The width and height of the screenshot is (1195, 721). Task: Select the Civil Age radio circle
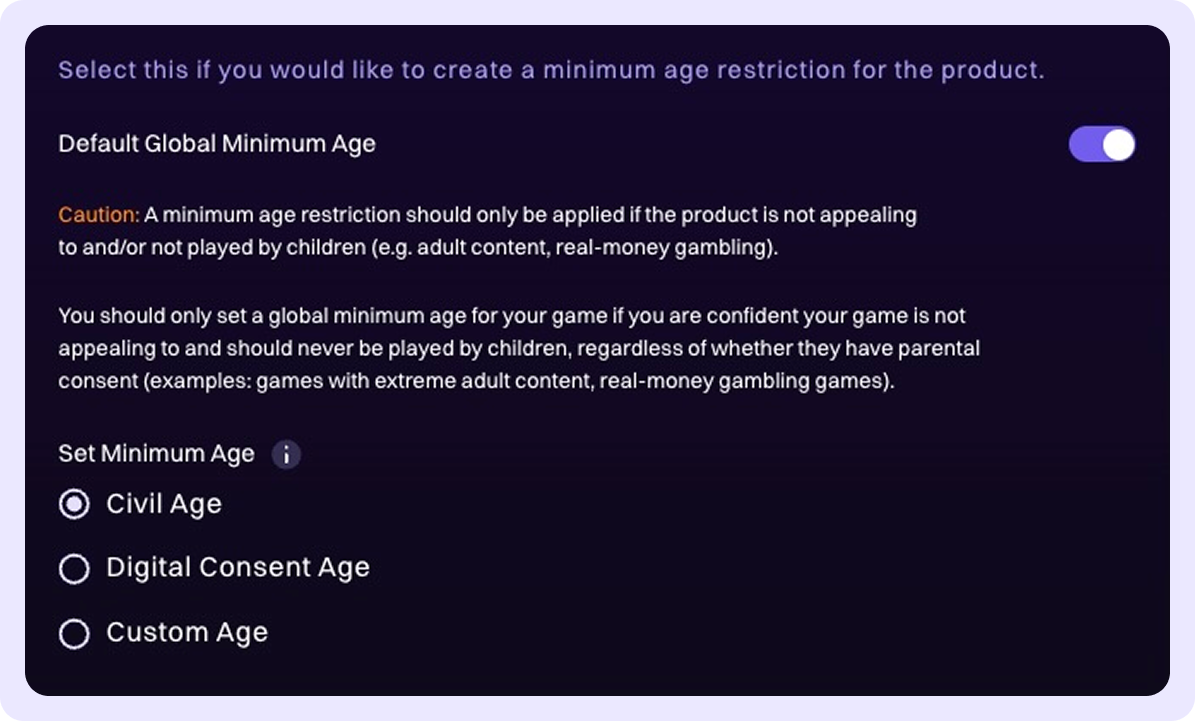click(74, 505)
